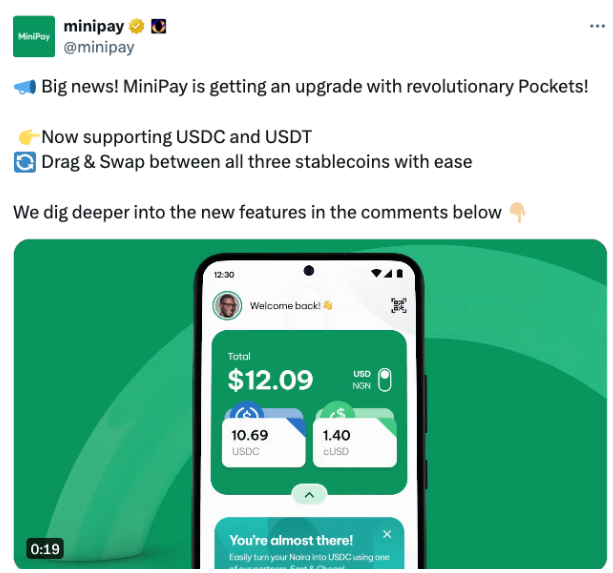Open the @minipay handle link
The width and height of the screenshot is (613, 573).
[99, 47]
